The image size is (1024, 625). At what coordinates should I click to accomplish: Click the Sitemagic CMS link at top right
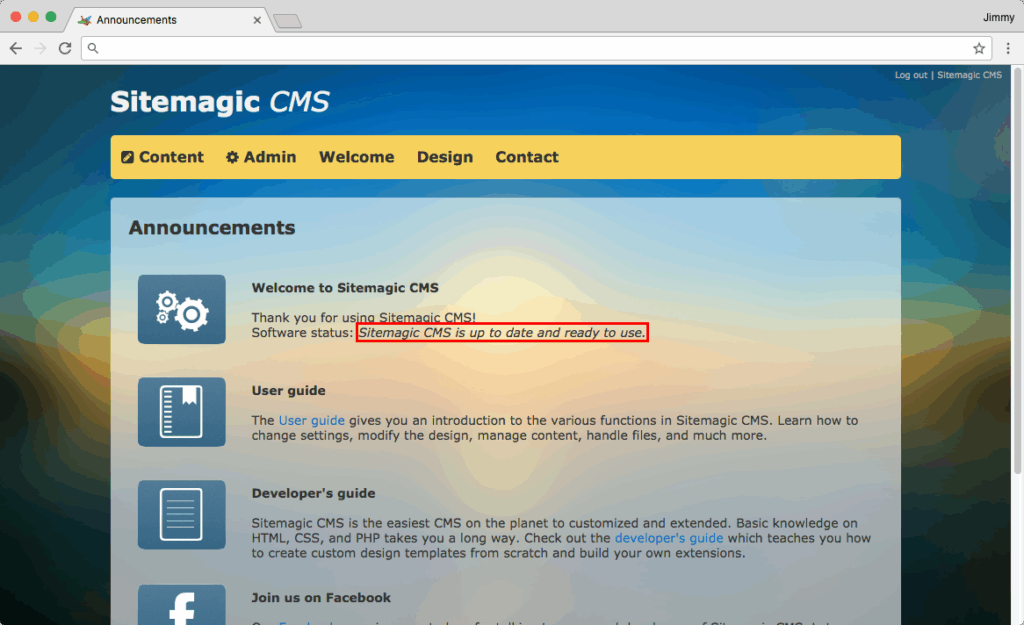point(969,75)
